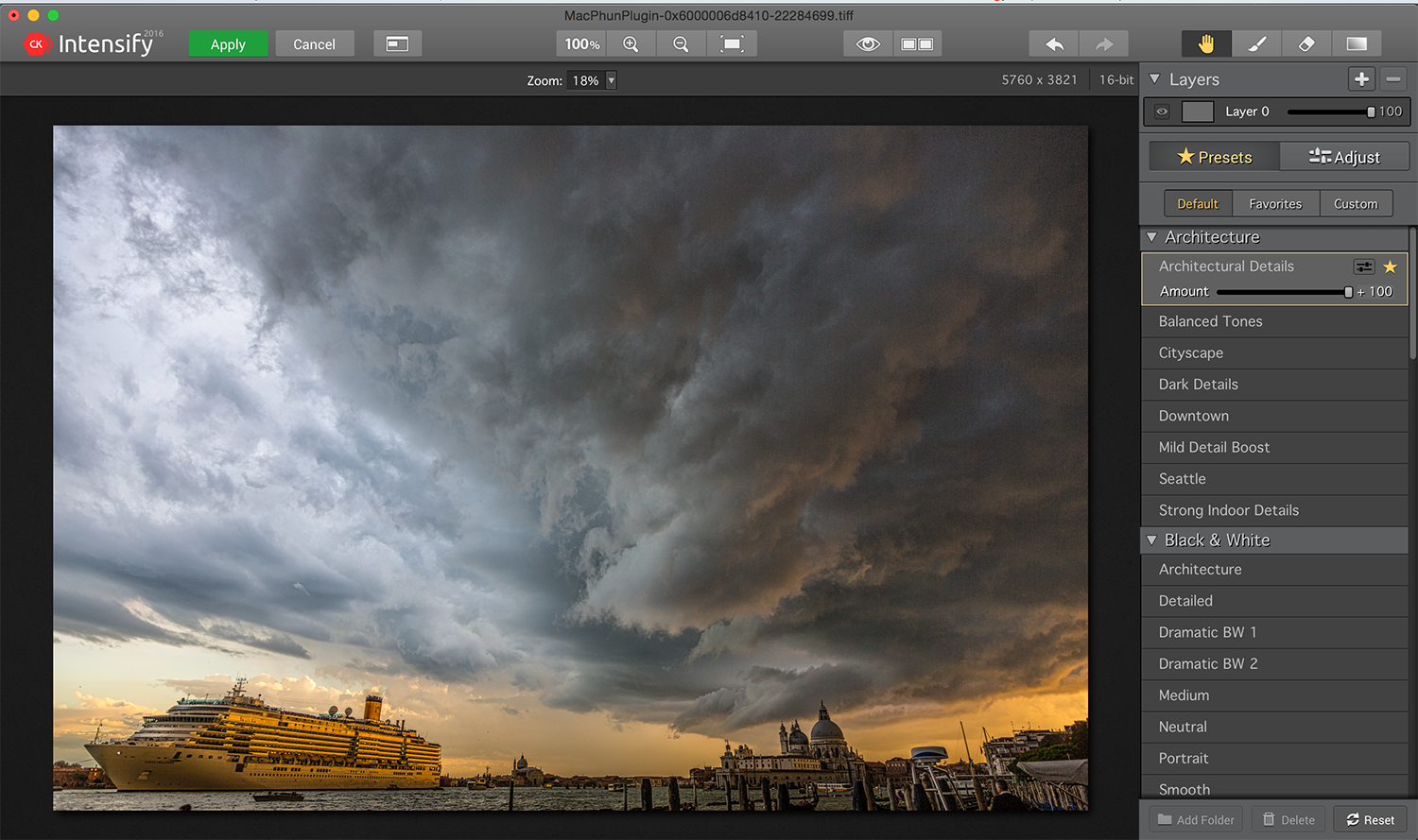
Task: Add a new layer with plus button
Action: (1361, 79)
